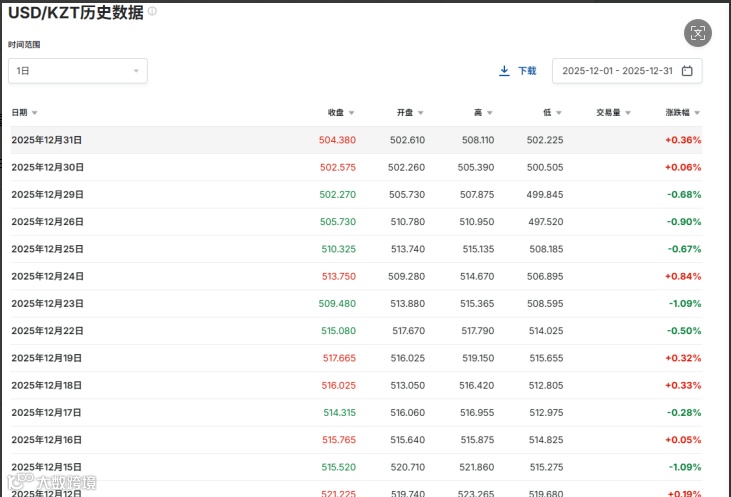Screen dimensions: 731x497
Task: Click the high value 519.150
Action: (478, 358)
